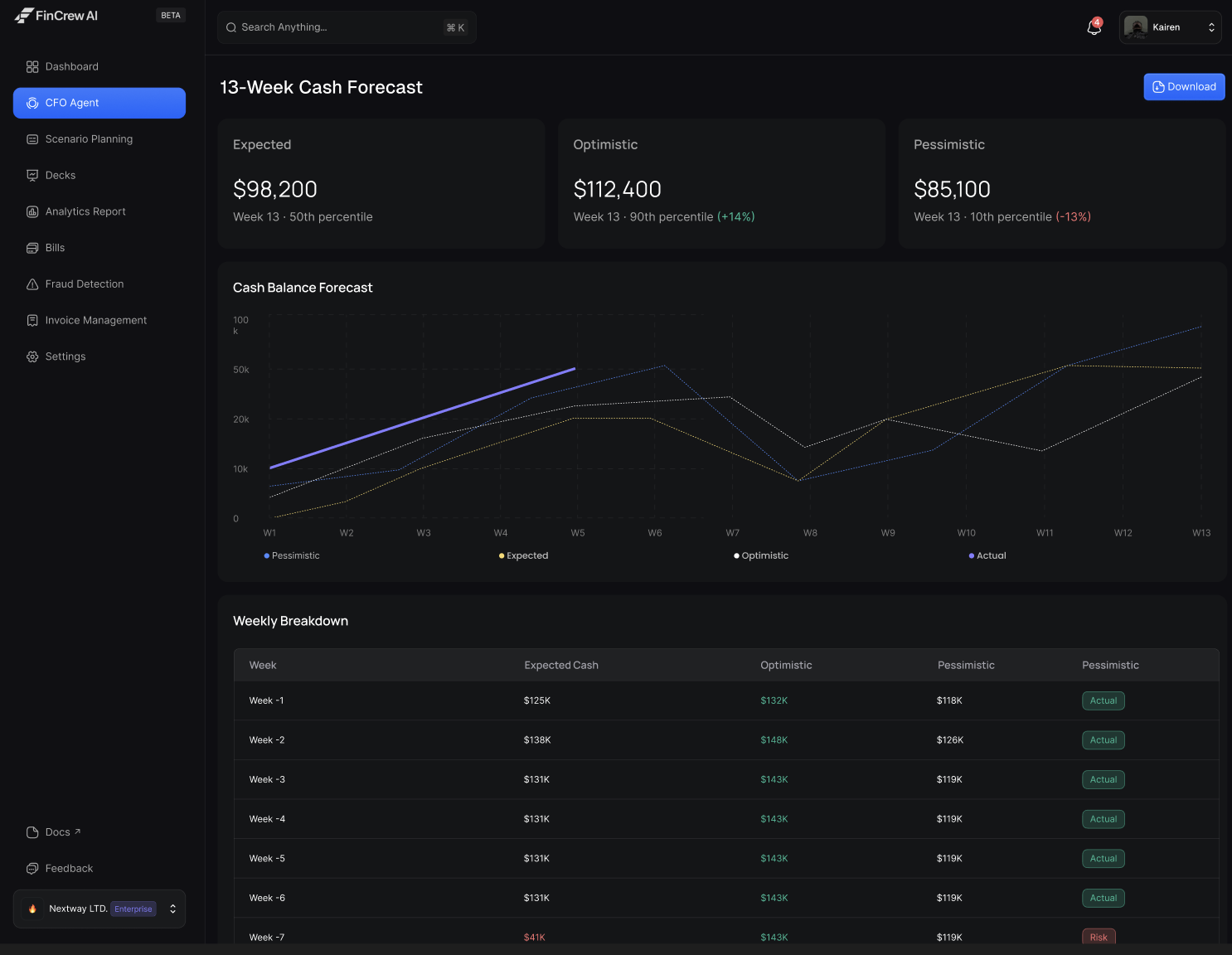Image resolution: width=1232 pixels, height=955 pixels.
Task: Open Scenario Planning icon
Action: coord(32,139)
